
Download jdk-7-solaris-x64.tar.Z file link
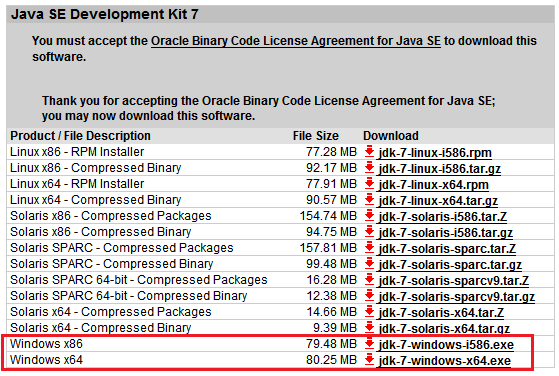coord(441,313)
